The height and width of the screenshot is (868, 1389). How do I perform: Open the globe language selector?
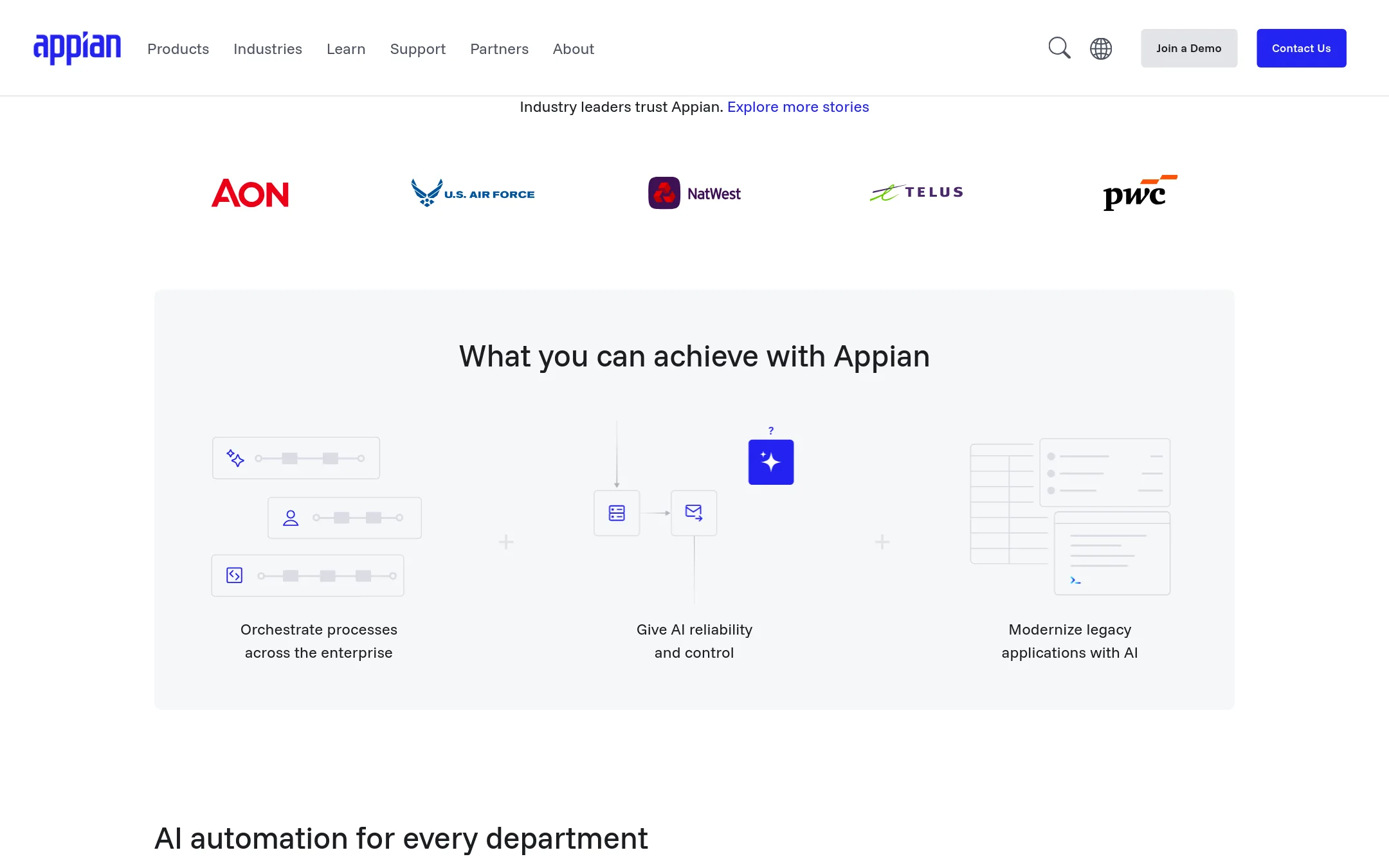tap(1101, 48)
